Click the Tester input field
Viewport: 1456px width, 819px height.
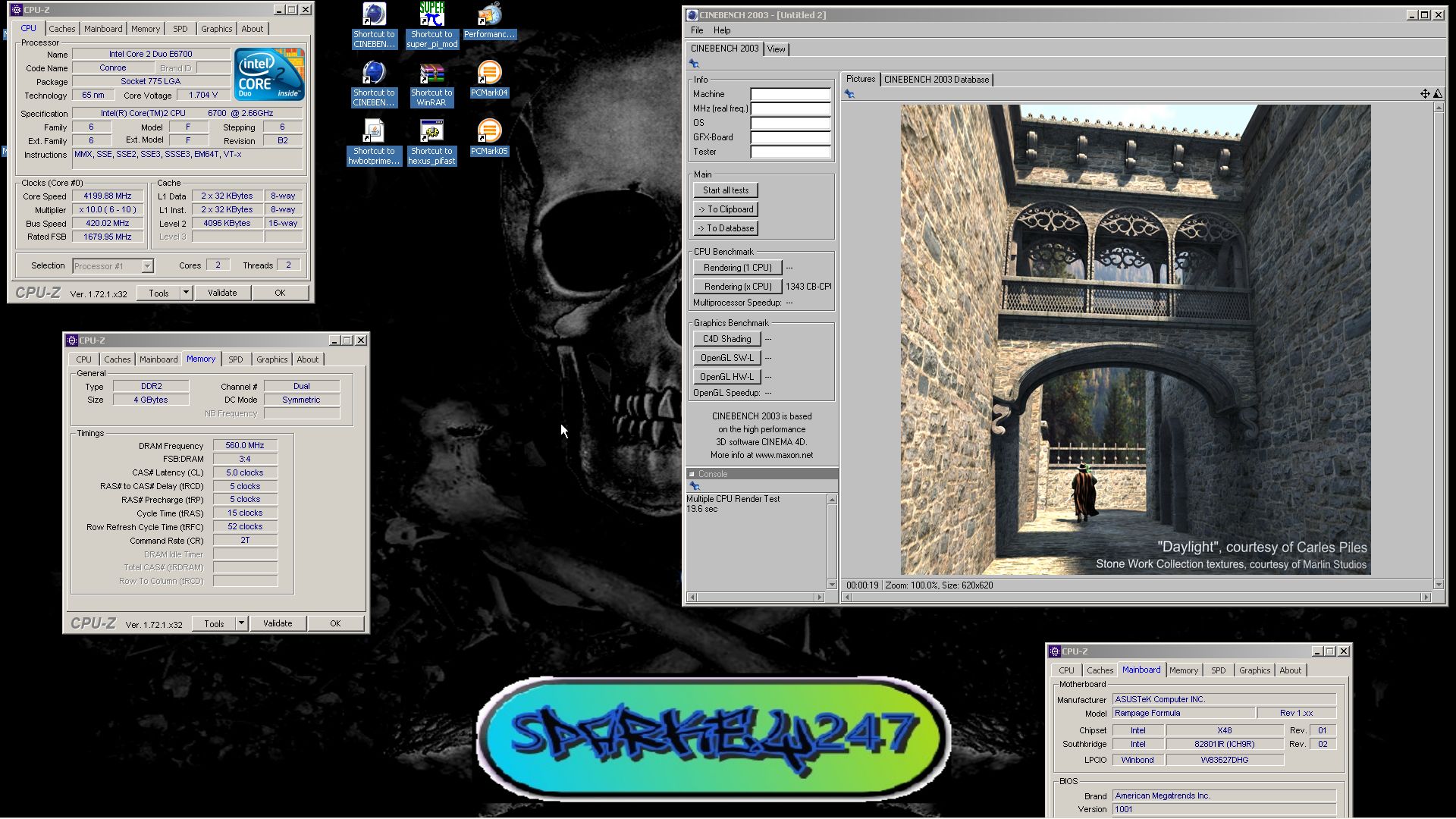coord(790,152)
